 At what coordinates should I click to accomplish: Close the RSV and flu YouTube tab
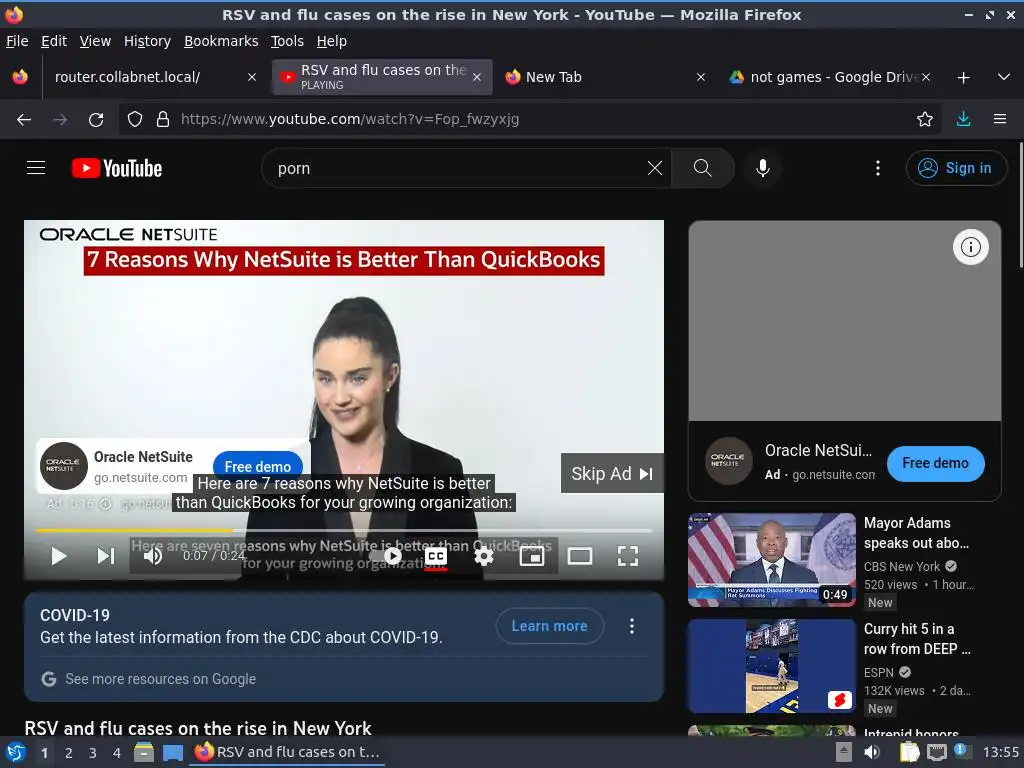pyautogui.click(x=477, y=77)
